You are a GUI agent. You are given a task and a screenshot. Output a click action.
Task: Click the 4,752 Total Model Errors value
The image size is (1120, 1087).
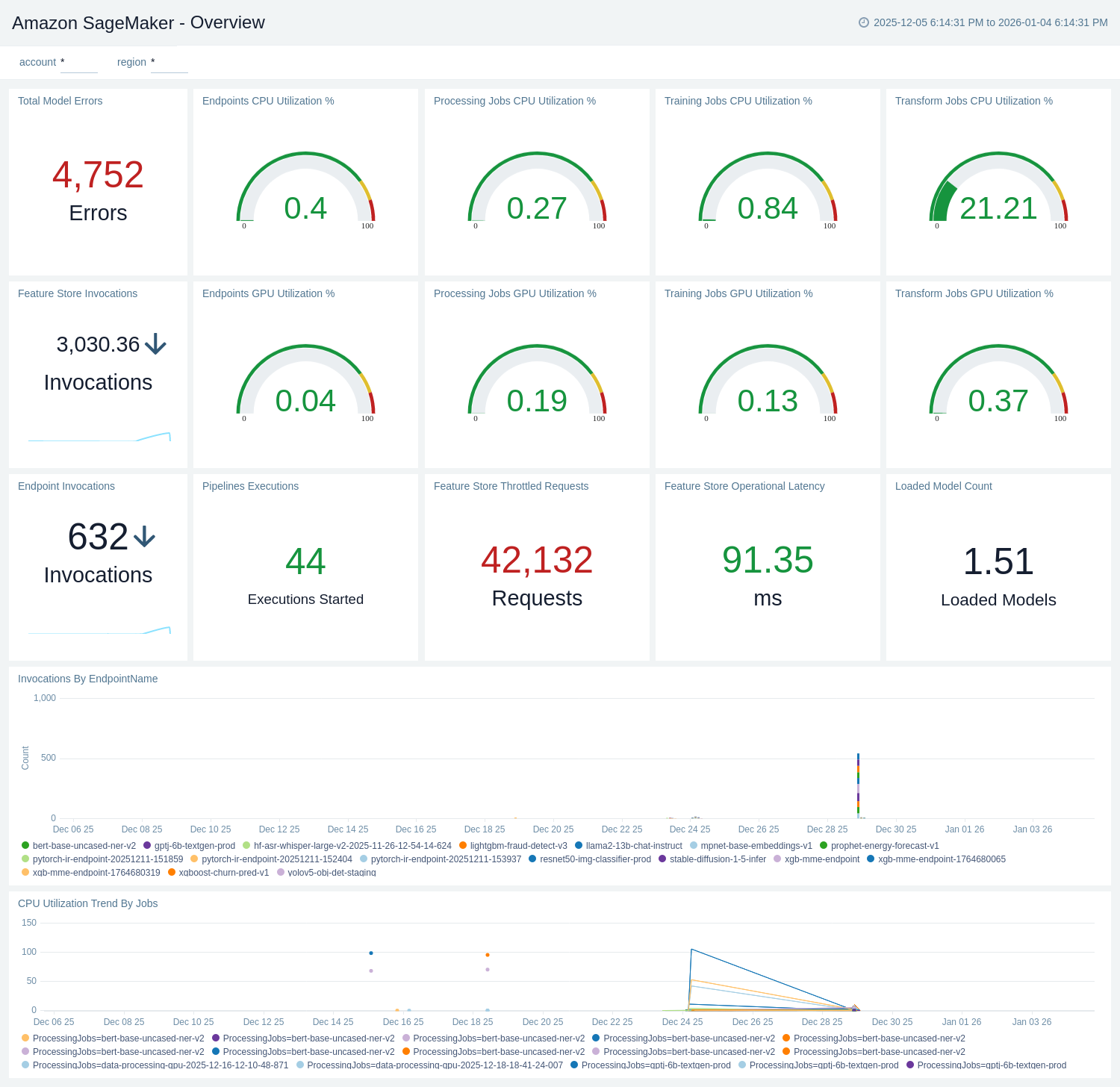98,175
